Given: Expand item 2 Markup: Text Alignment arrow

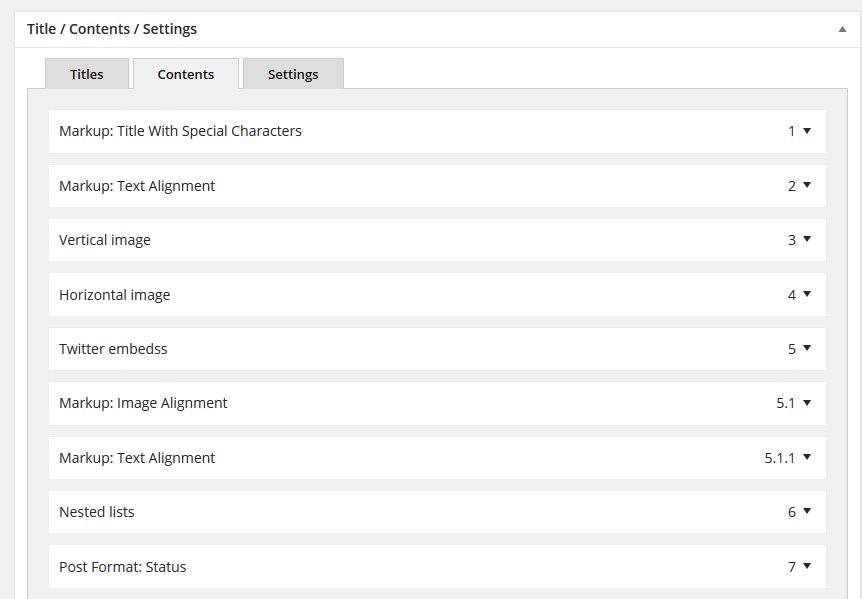Looking at the screenshot, I should [806, 186].
